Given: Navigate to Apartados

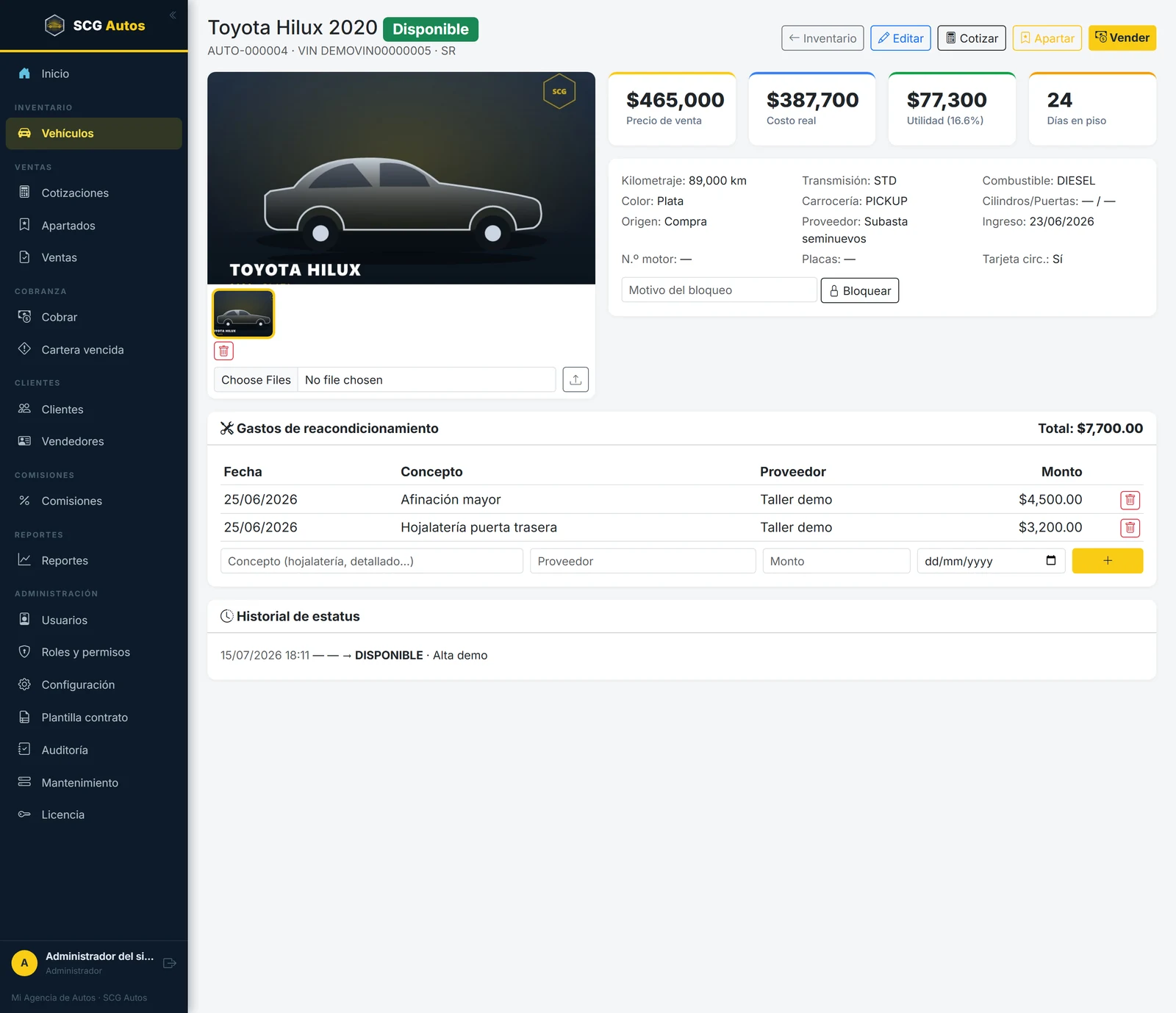Looking at the screenshot, I should pyautogui.click(x=94, y=225).
